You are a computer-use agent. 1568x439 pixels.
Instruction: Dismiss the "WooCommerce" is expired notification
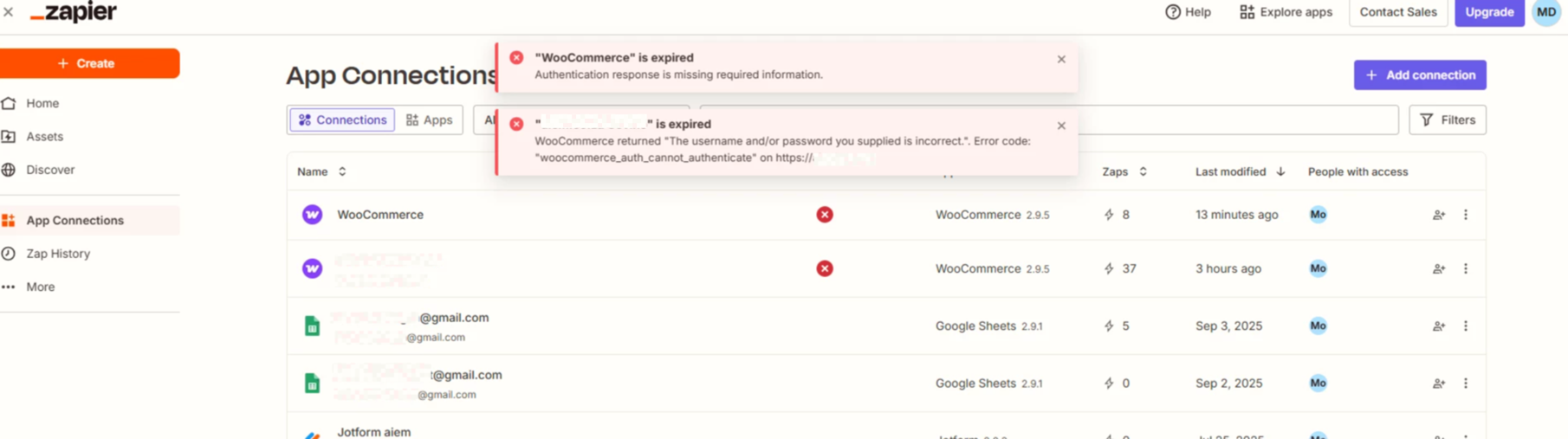pos(1061,60)
